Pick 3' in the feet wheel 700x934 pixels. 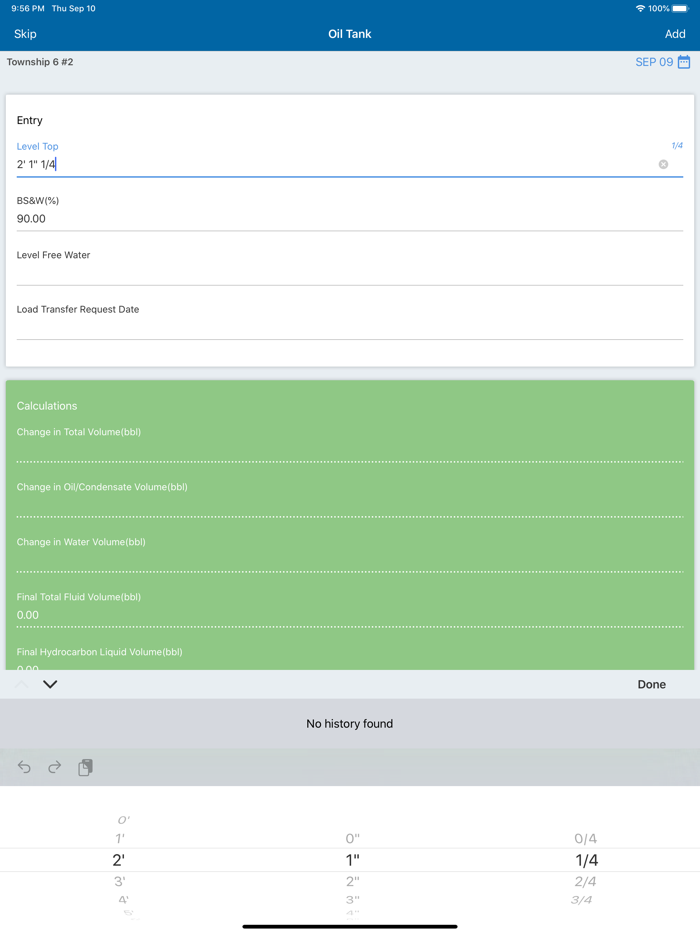[120, 881]
